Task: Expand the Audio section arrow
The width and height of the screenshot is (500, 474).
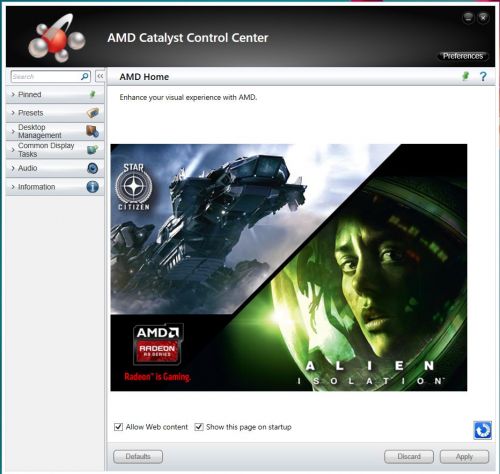Action: tap(13, 168)
